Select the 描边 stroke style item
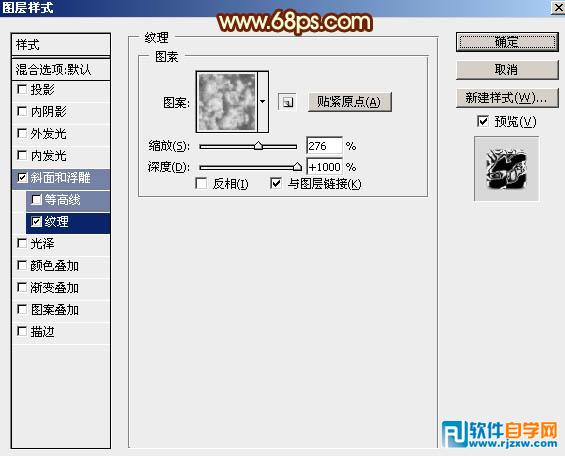565x456 pixels. (61, 332)
